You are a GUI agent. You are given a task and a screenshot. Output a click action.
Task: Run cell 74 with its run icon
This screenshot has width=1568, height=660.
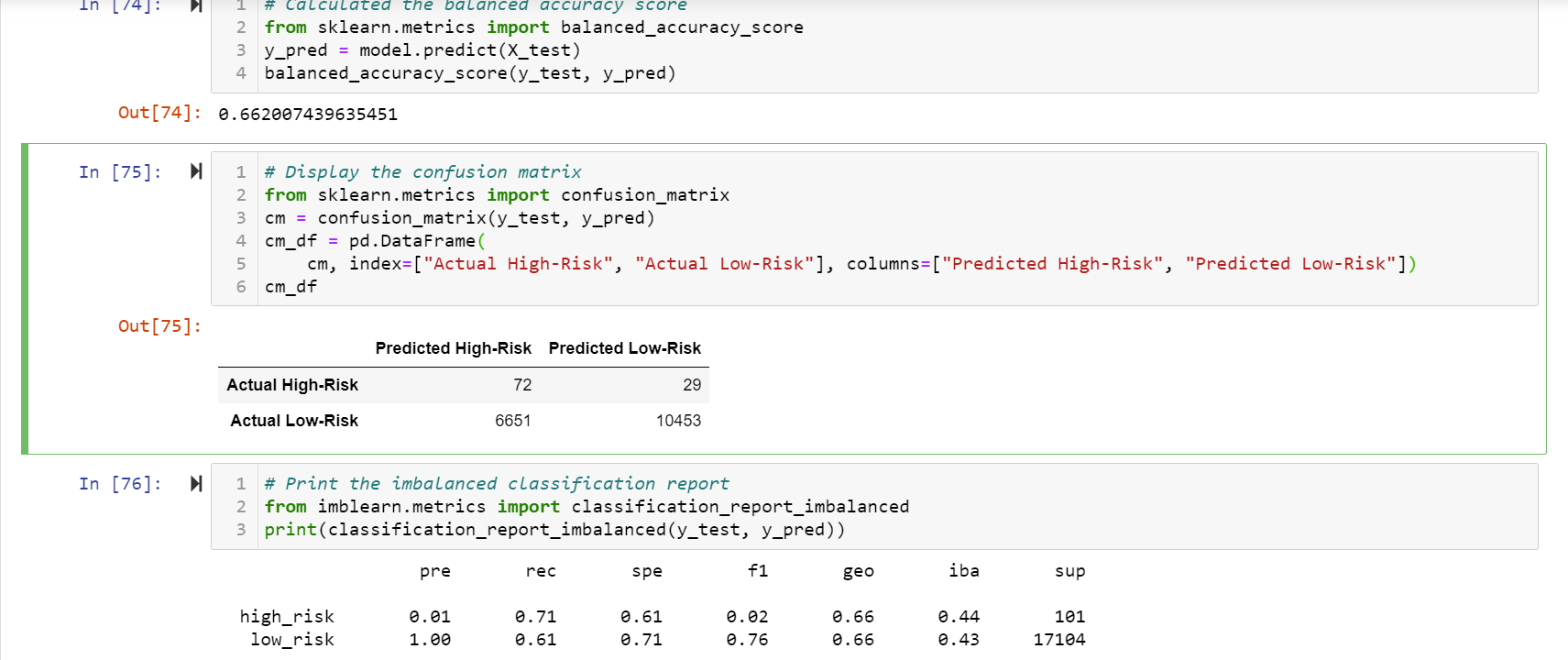click(x=195, y=5)
